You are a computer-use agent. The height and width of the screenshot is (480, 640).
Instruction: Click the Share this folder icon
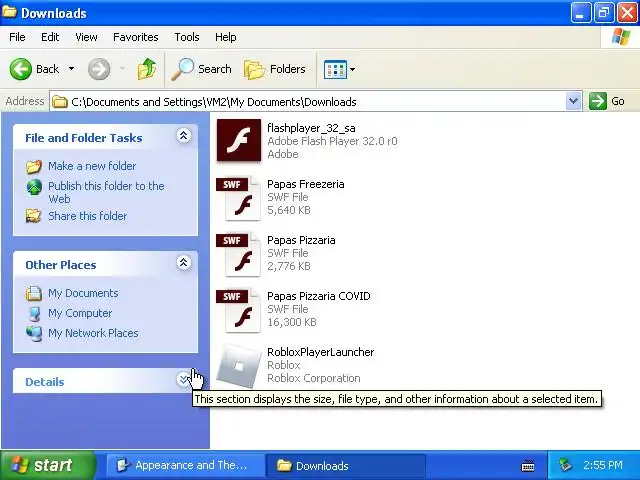(x=34, y=216)
